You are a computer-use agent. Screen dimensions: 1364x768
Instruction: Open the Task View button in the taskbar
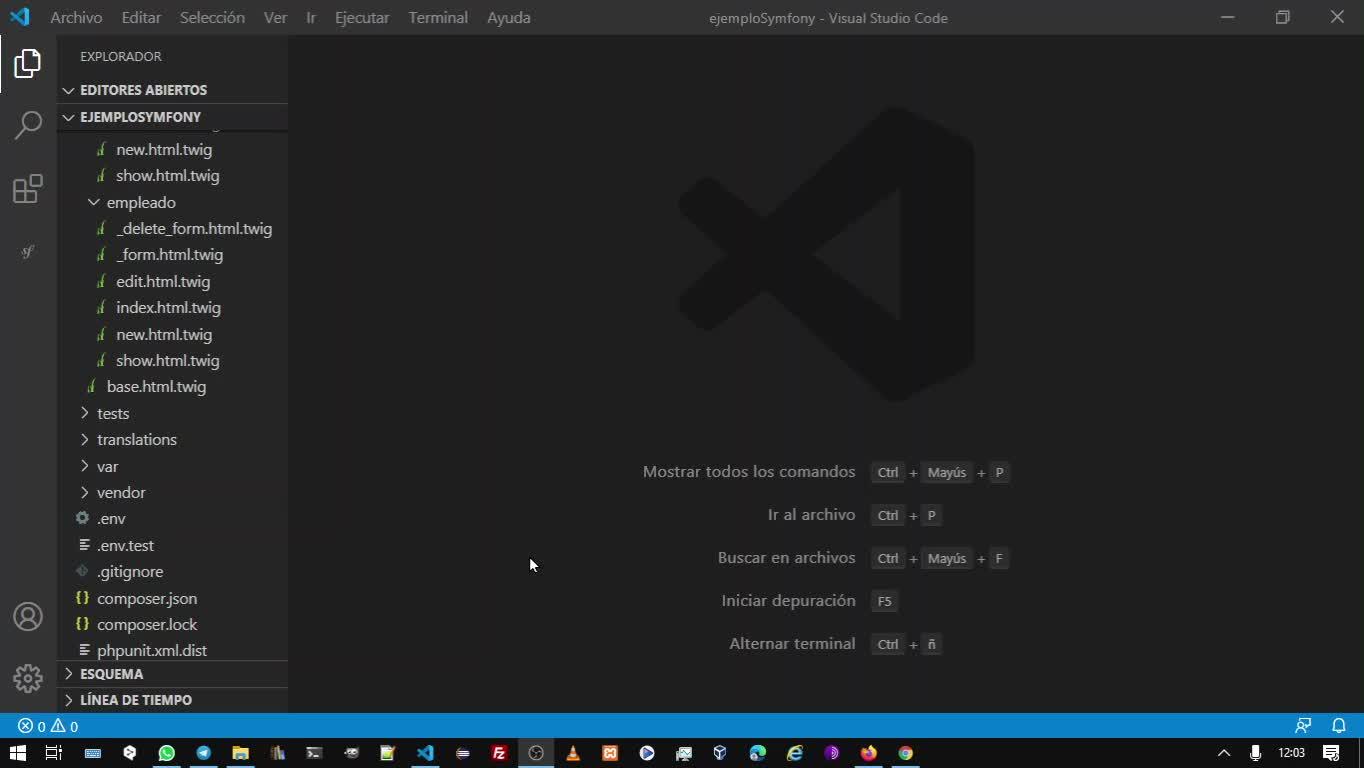pos(54,753)
